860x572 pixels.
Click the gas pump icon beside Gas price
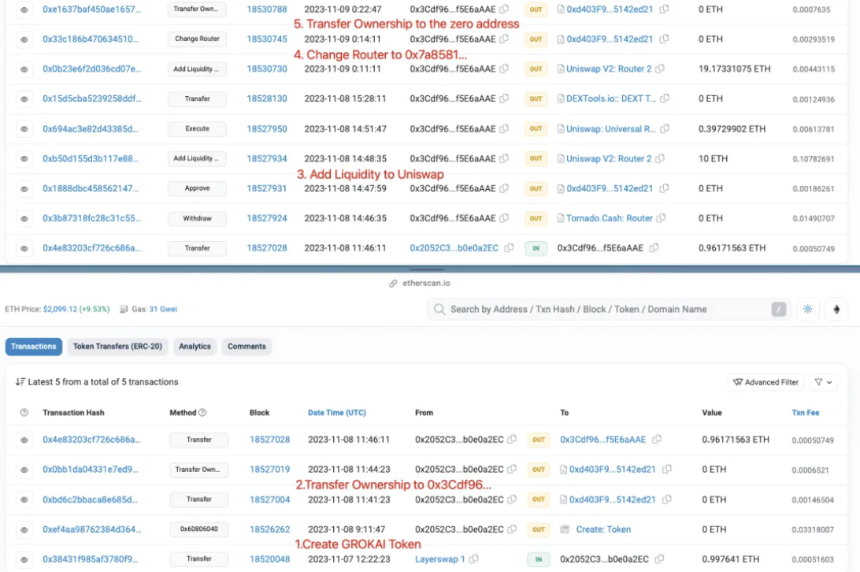point(124,309)
